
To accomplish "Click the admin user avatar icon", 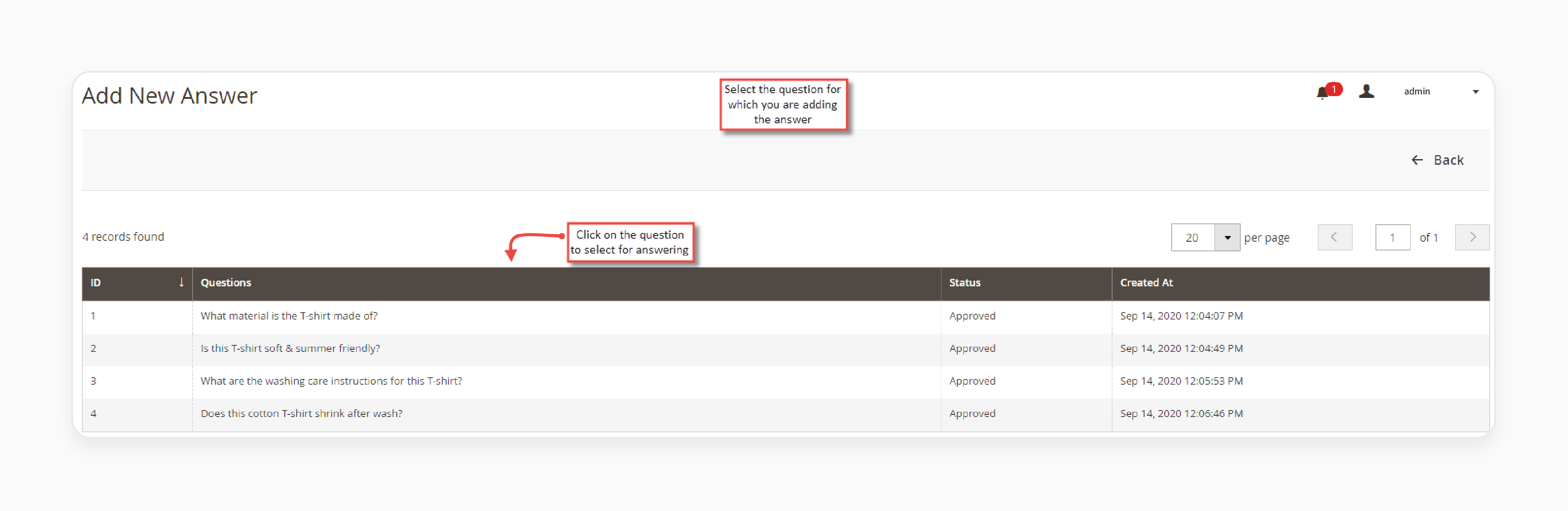I will [1366, 91].
